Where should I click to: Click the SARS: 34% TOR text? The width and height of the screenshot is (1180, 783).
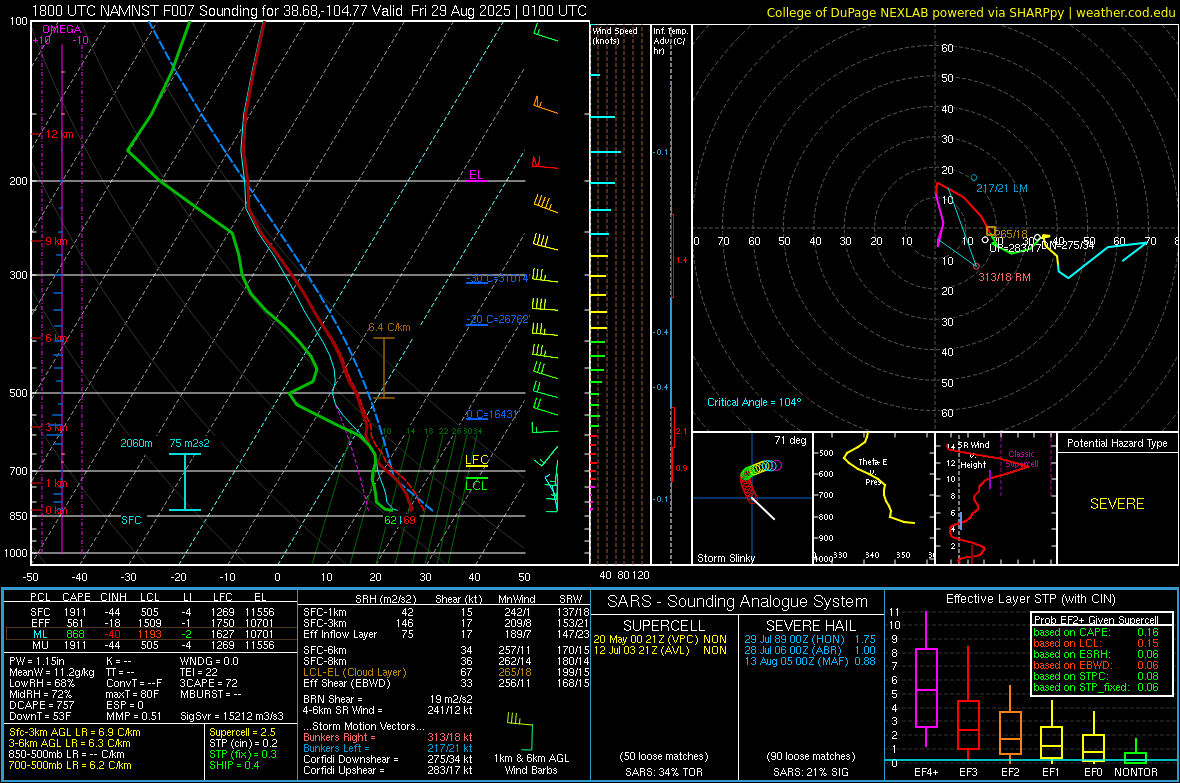point(665,772)
